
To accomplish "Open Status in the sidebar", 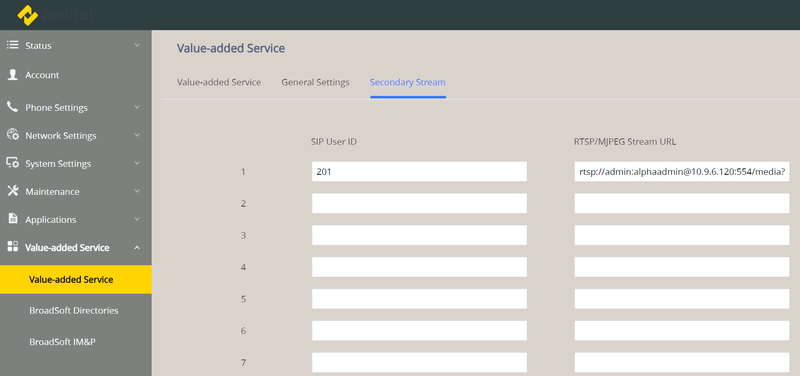I will click(38, 45).
